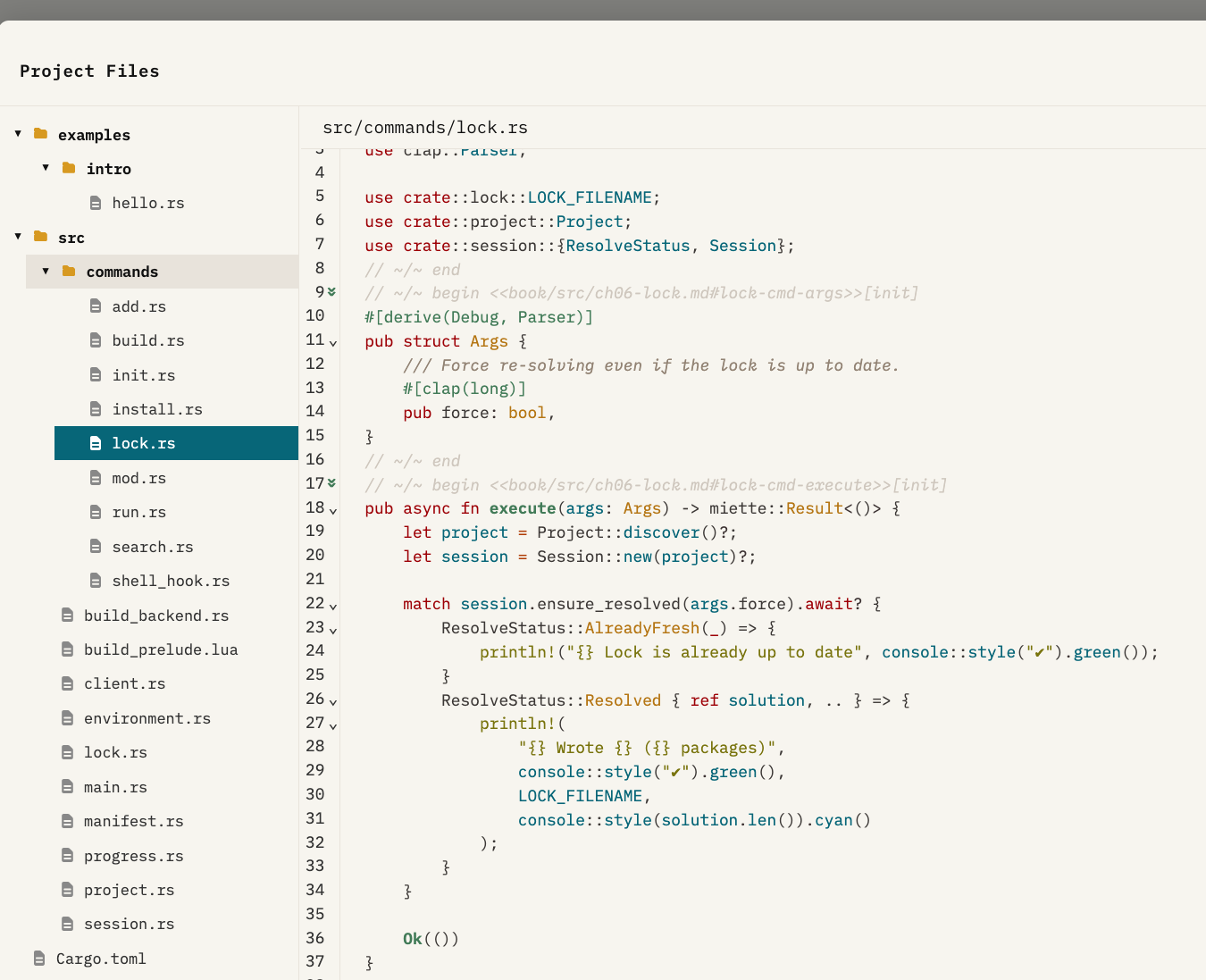This screenshot has width=1206, height=980.
Task: Click the src folder icon
Action: click(40, 237)
